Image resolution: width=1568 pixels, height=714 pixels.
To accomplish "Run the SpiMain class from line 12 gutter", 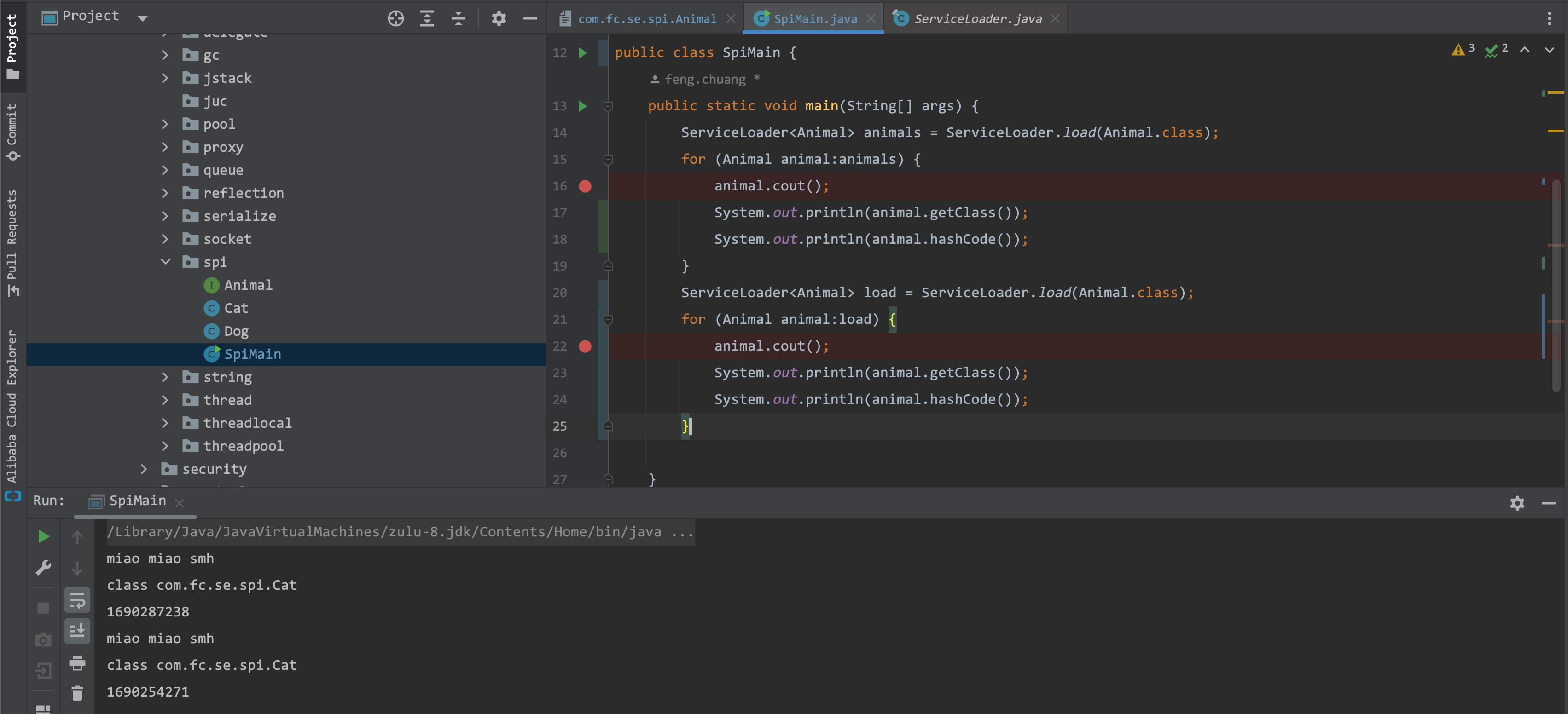I will [x=582, y=53].
